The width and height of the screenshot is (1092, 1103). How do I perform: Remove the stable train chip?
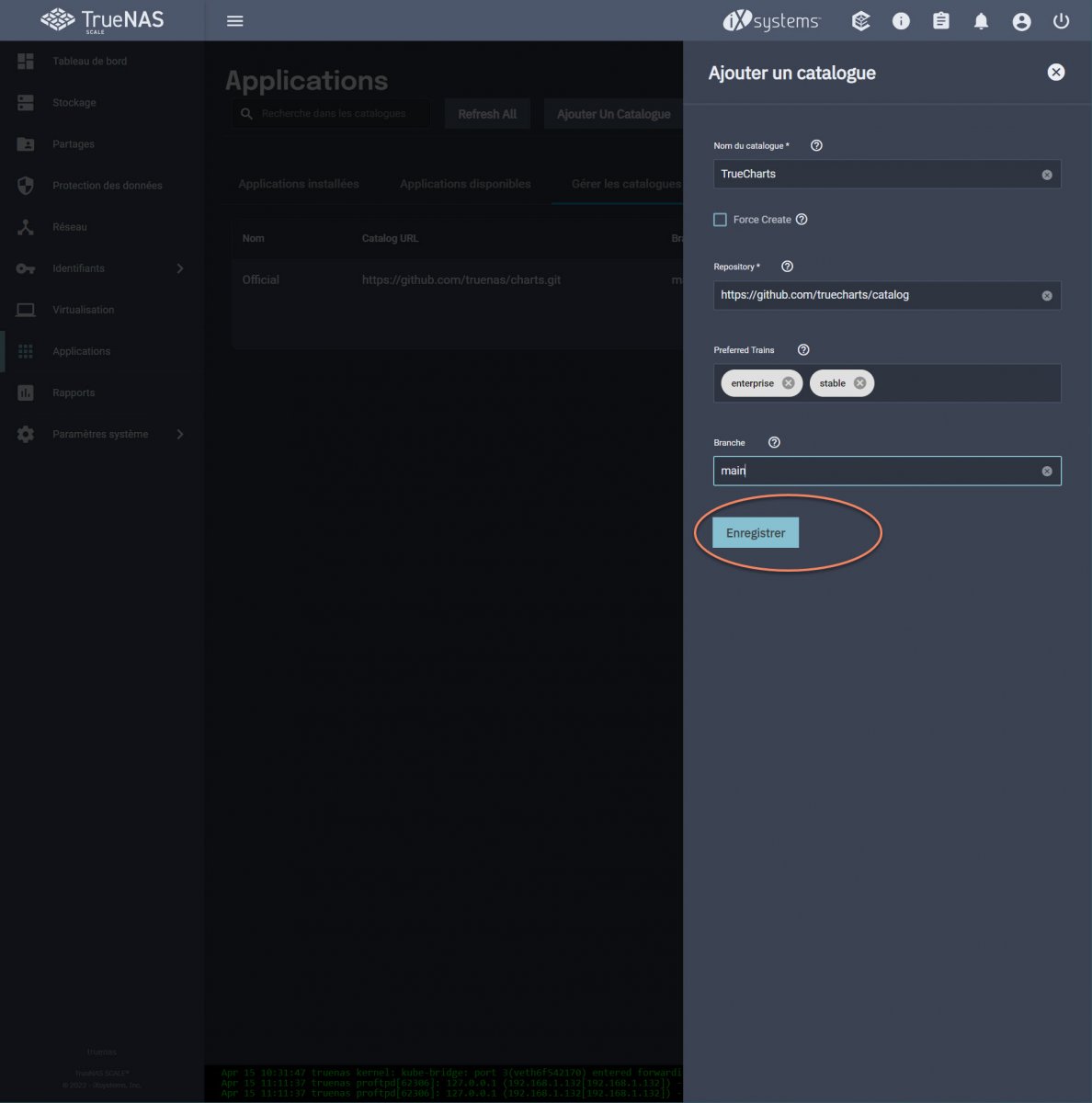(x=859, y=383)
